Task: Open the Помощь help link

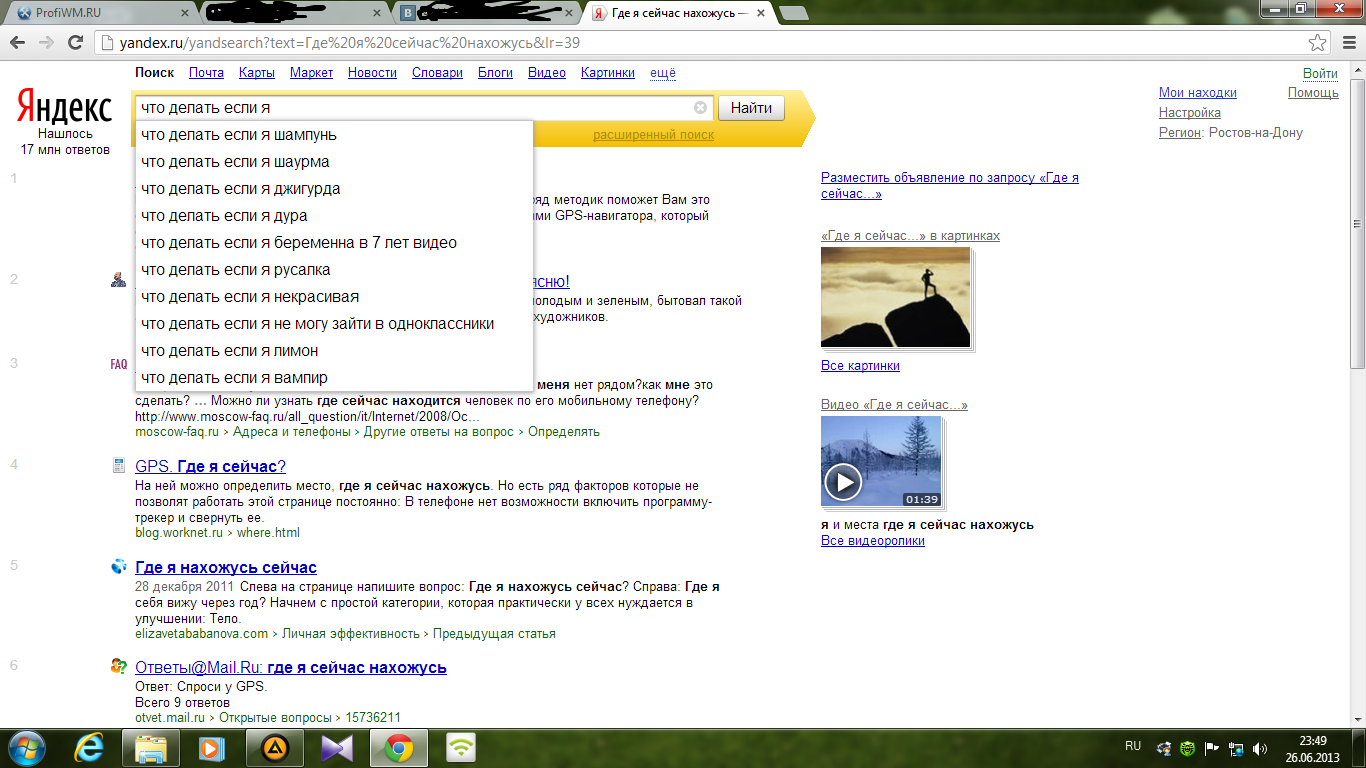Action: coord(1313,93)
